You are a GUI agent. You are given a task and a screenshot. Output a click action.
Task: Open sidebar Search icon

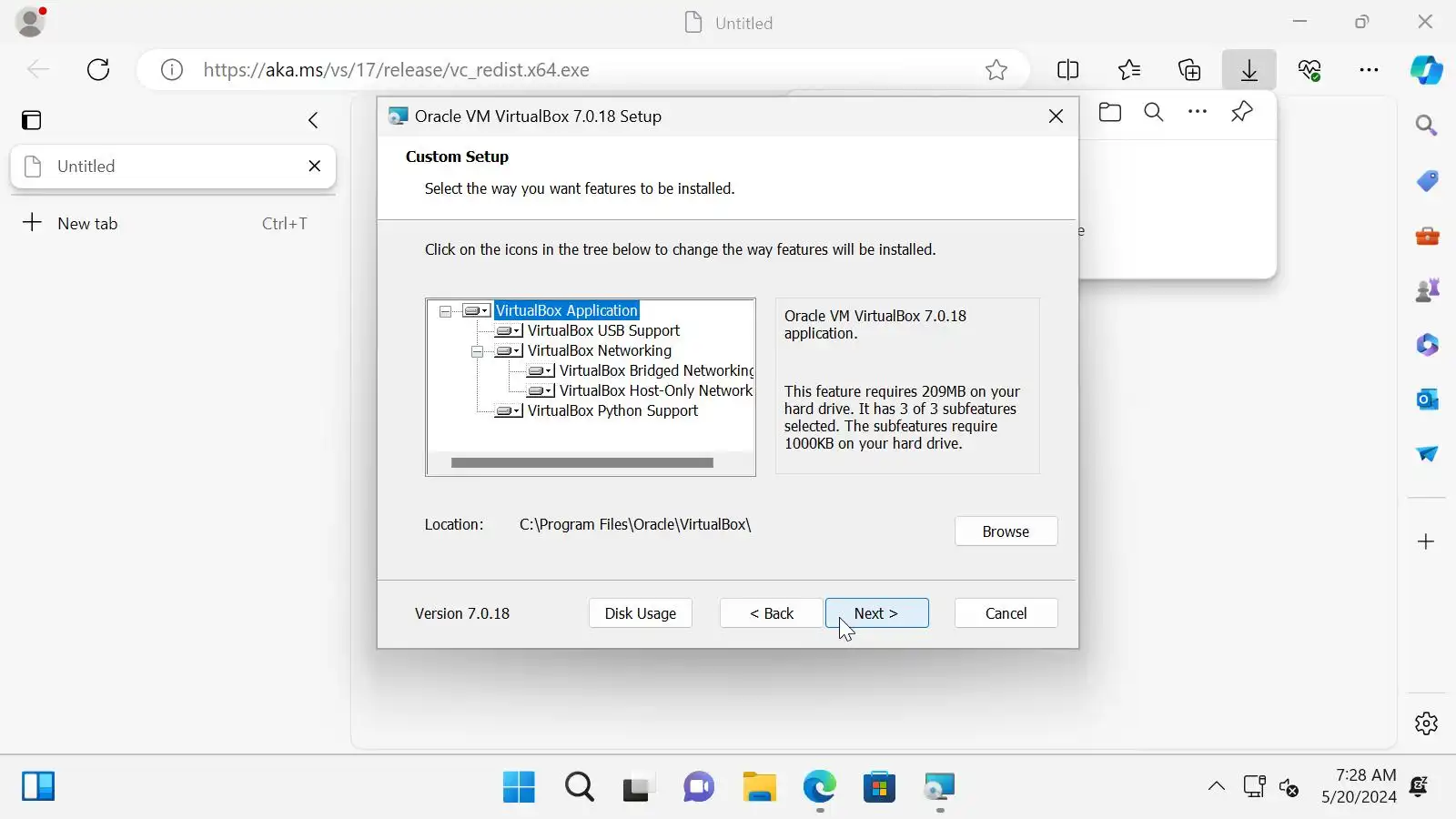[x=1427, y=126]
